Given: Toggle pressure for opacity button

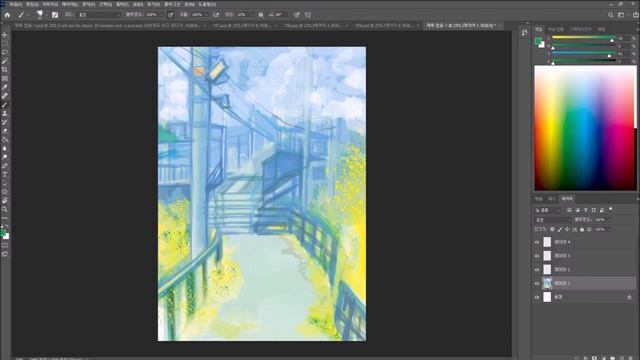Looking at the screenshot, I should (171, 15).
